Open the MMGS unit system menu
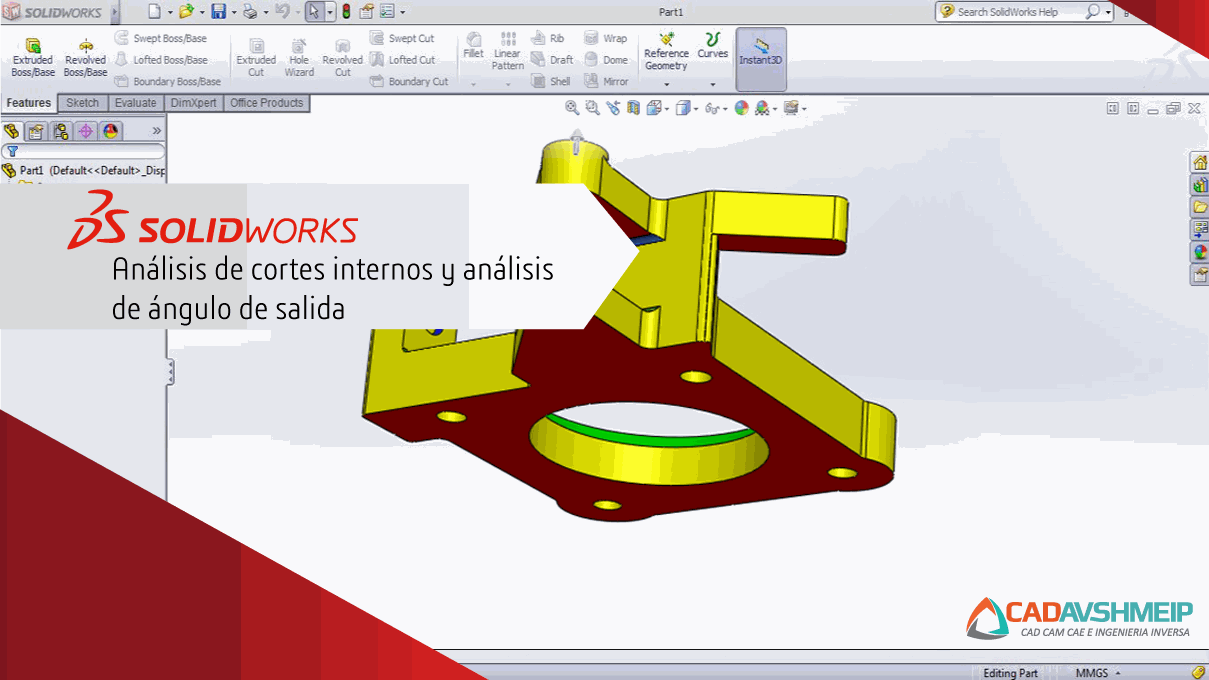The width and height of the screenshot is (1209, 680). (1097, 673)
